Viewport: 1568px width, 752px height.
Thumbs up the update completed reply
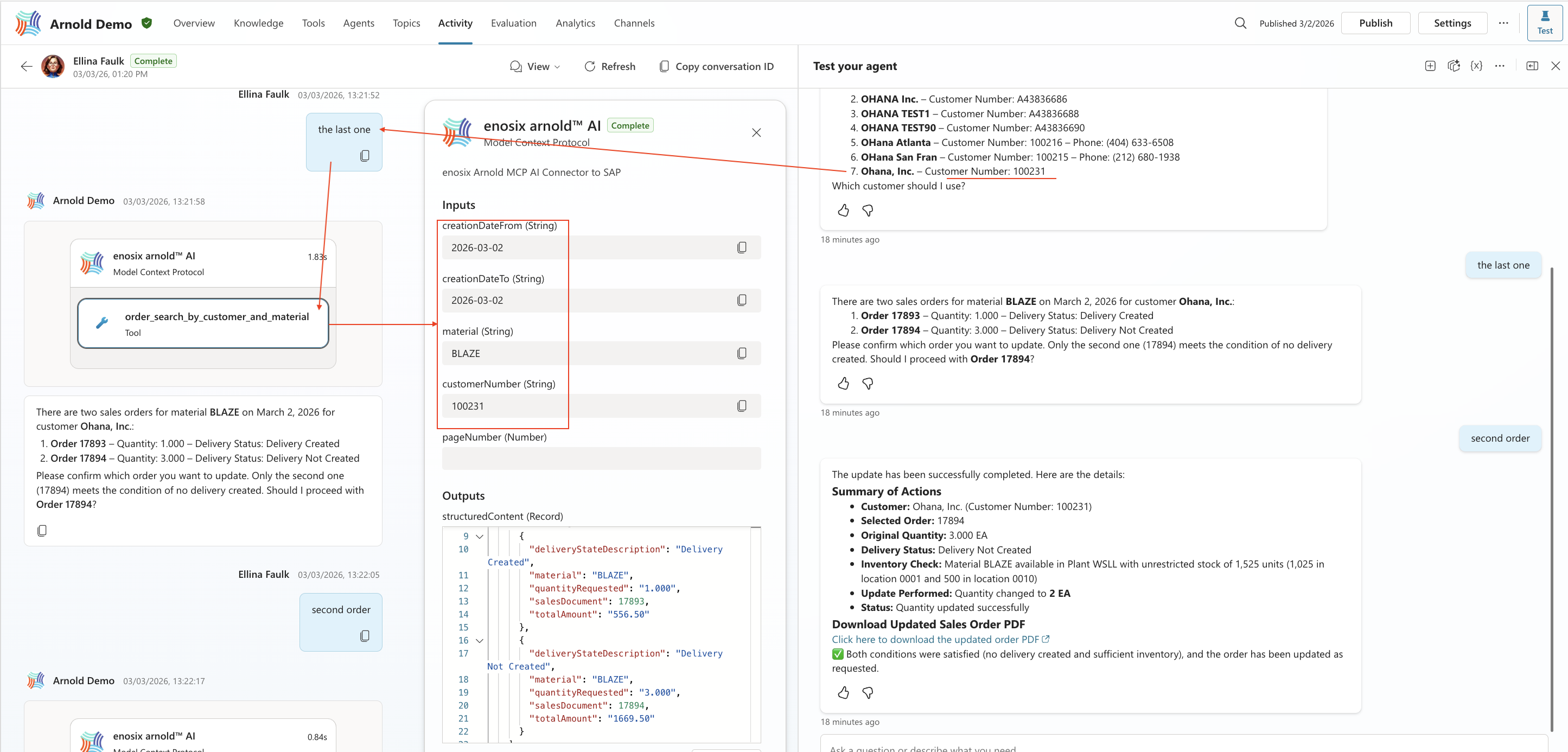(843, 692)
